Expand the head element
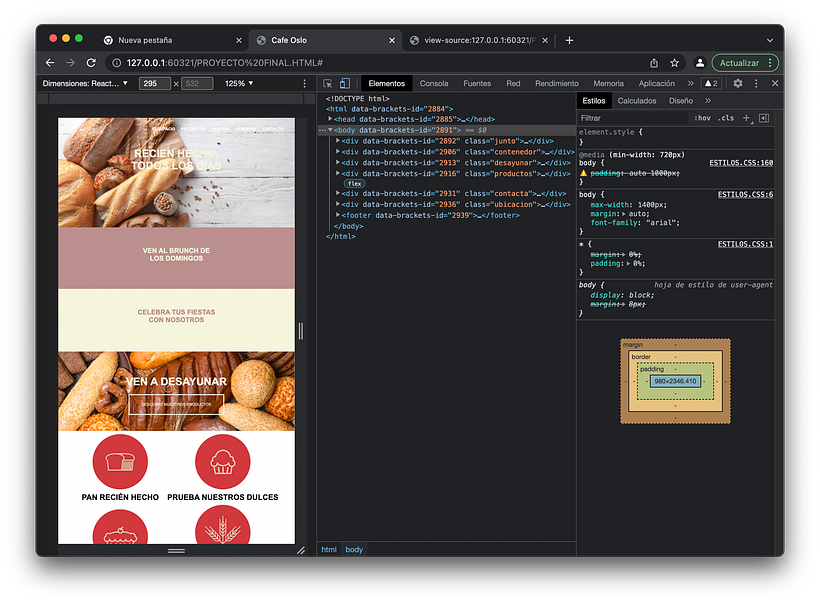Screen dimensions: 820x604 point(330,119)
